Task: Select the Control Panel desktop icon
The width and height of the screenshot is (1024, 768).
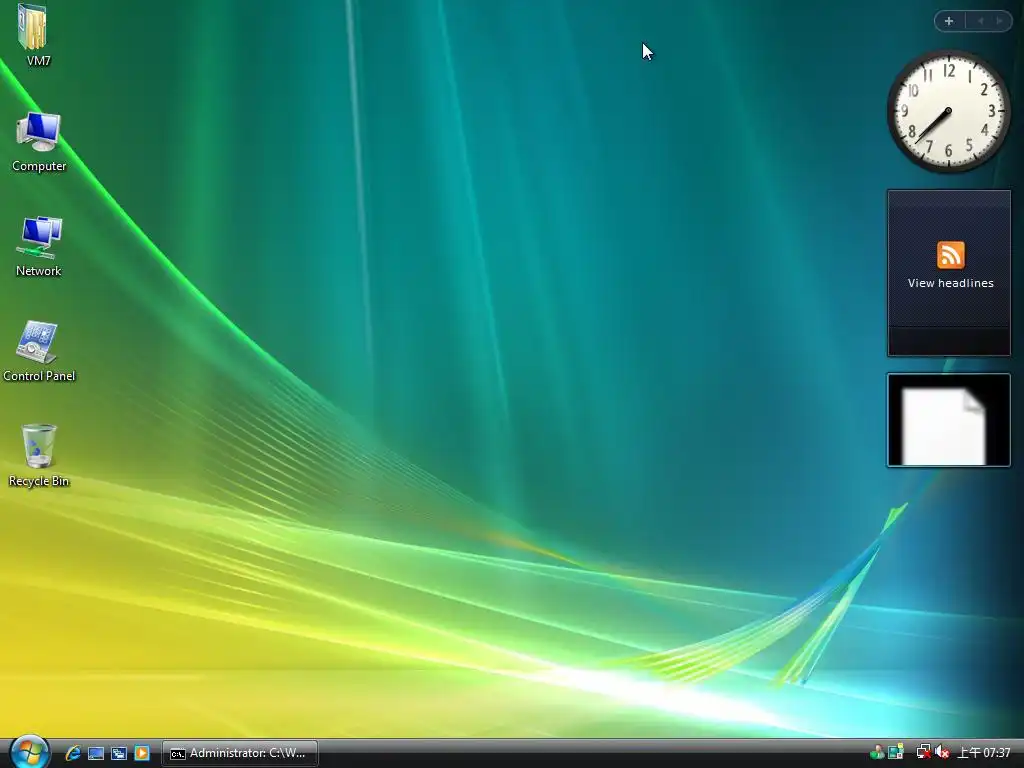Action: (x=39, y=351)
